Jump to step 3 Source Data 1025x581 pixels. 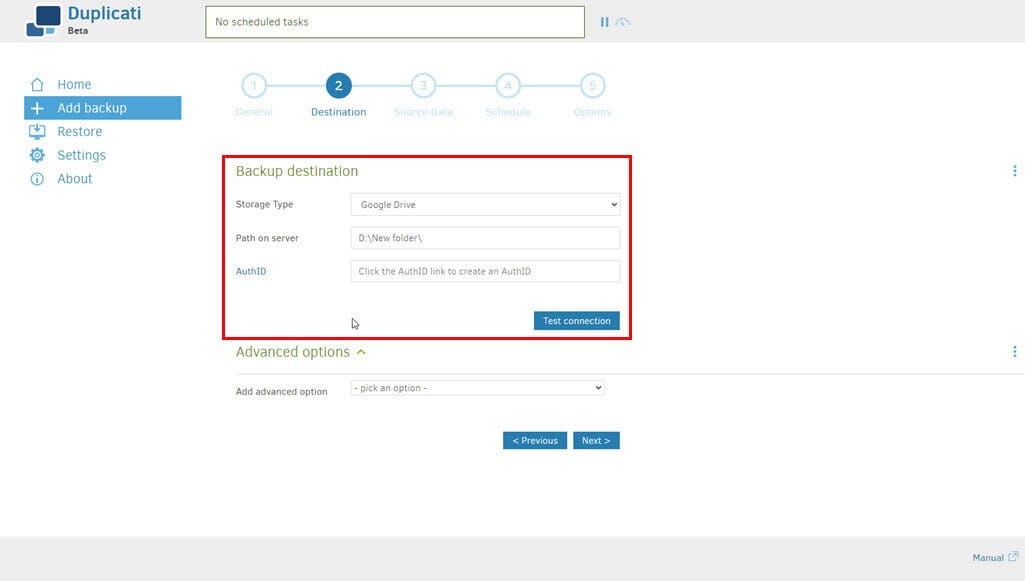click(x=423, y=86)
